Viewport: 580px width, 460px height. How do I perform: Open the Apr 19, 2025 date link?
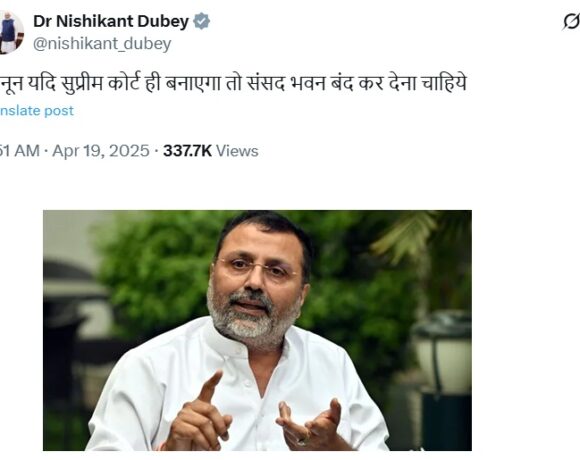coord(101,151)
